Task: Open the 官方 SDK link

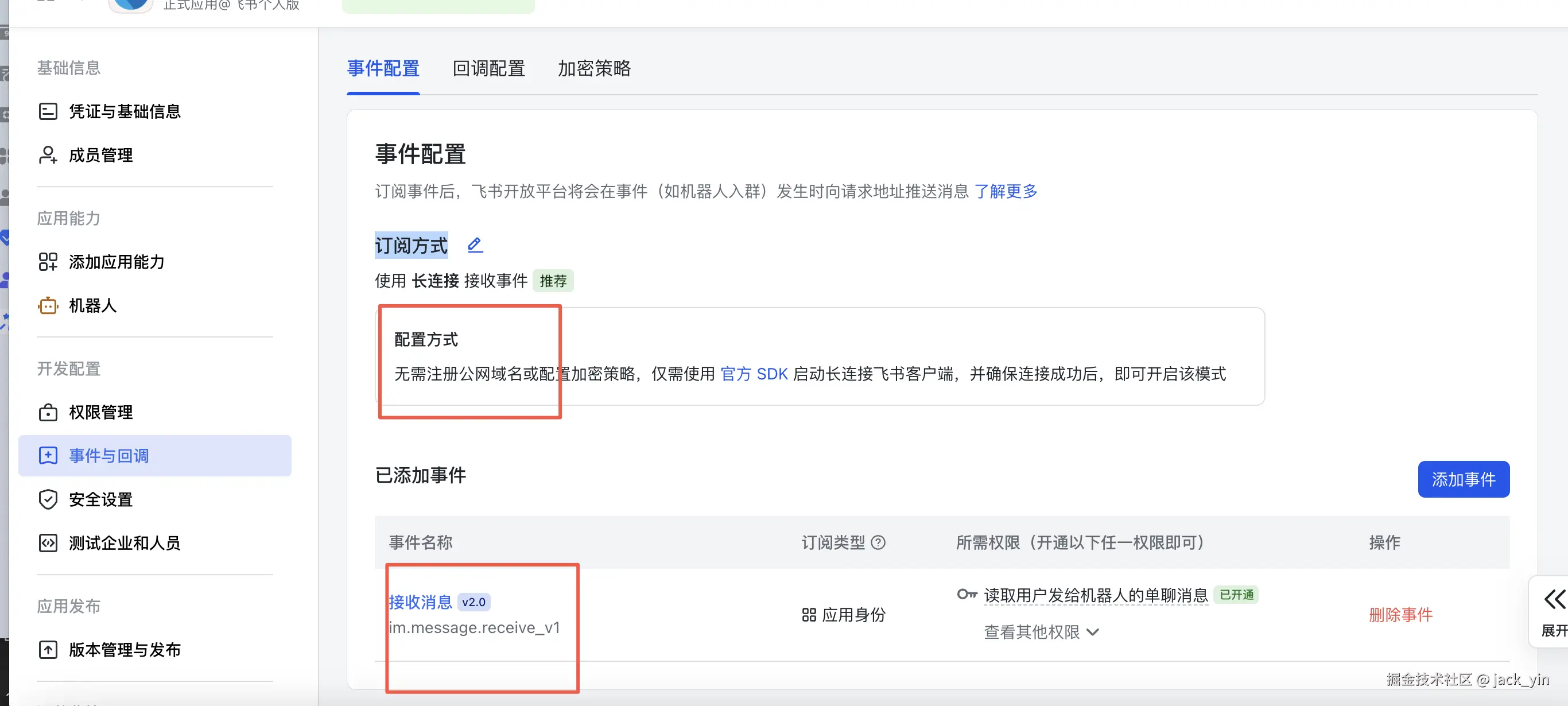Action: [x=754, y=374]
